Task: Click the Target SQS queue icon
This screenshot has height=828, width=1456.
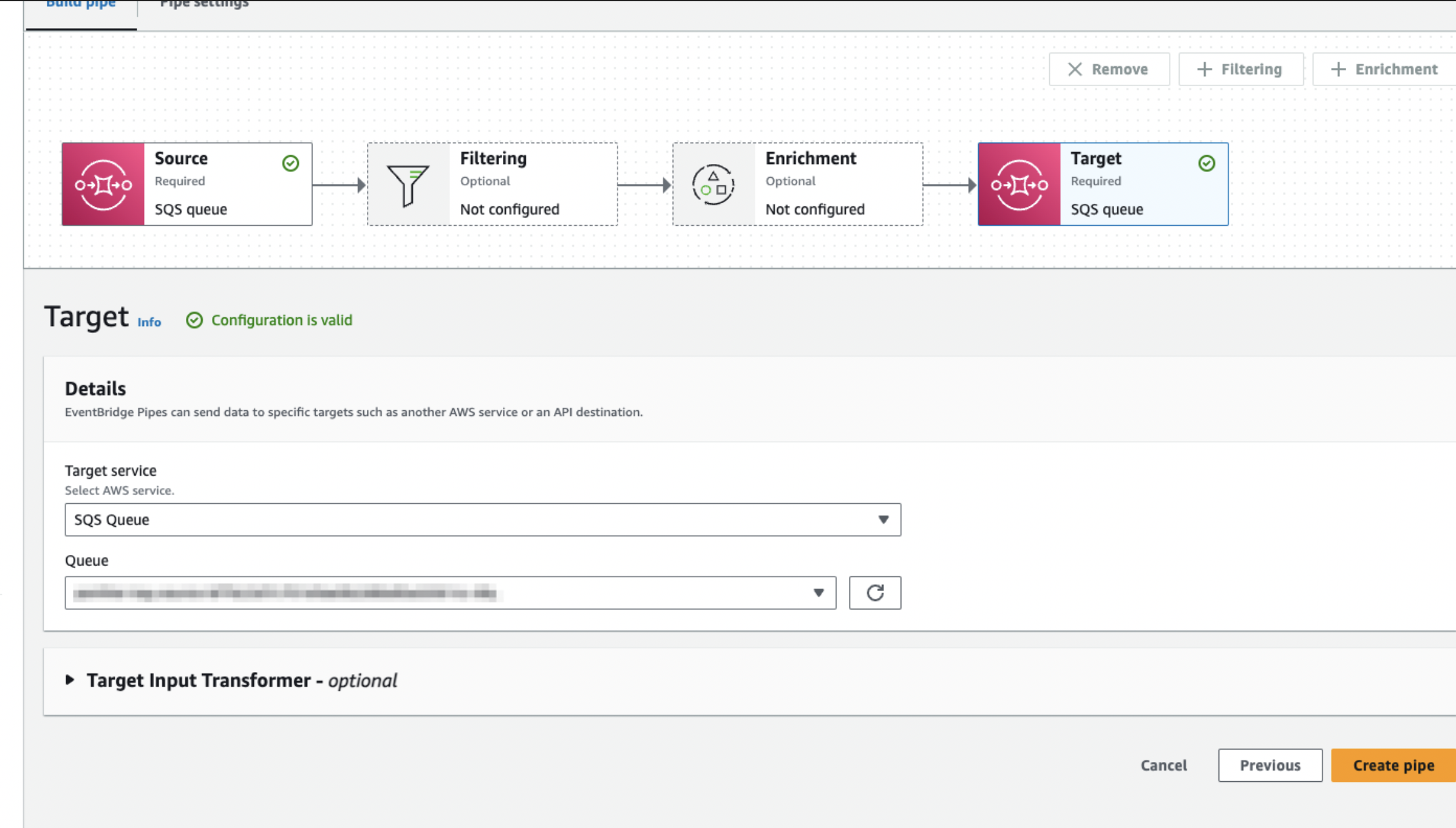Action: (x=1019, y=185)
